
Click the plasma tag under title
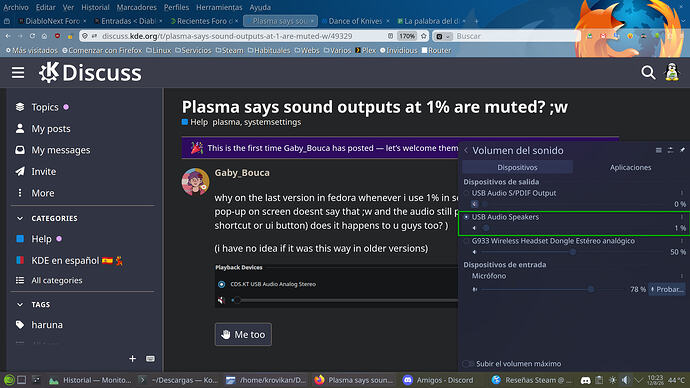(226, 122)
